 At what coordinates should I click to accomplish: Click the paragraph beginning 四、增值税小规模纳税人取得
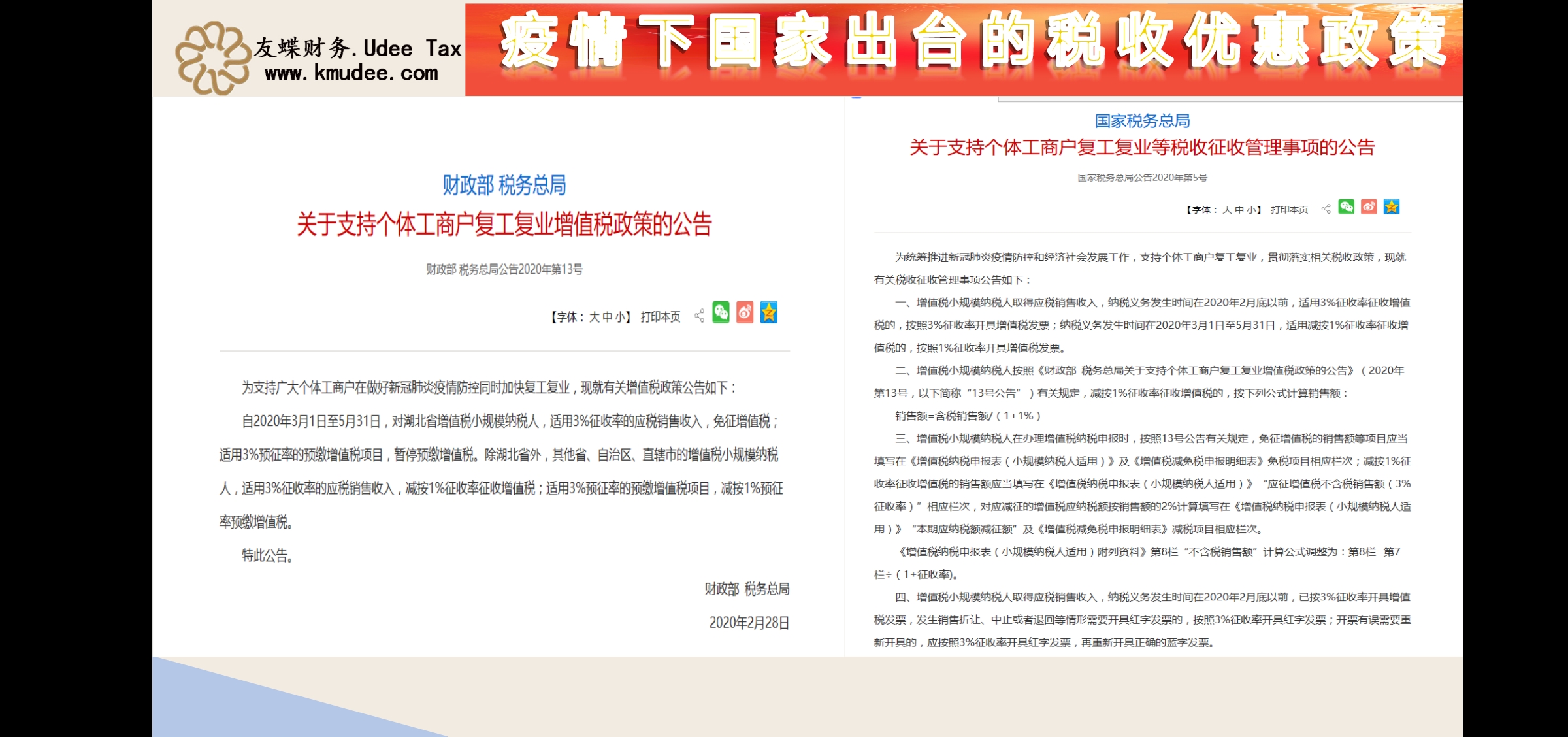click(1143, 619)
